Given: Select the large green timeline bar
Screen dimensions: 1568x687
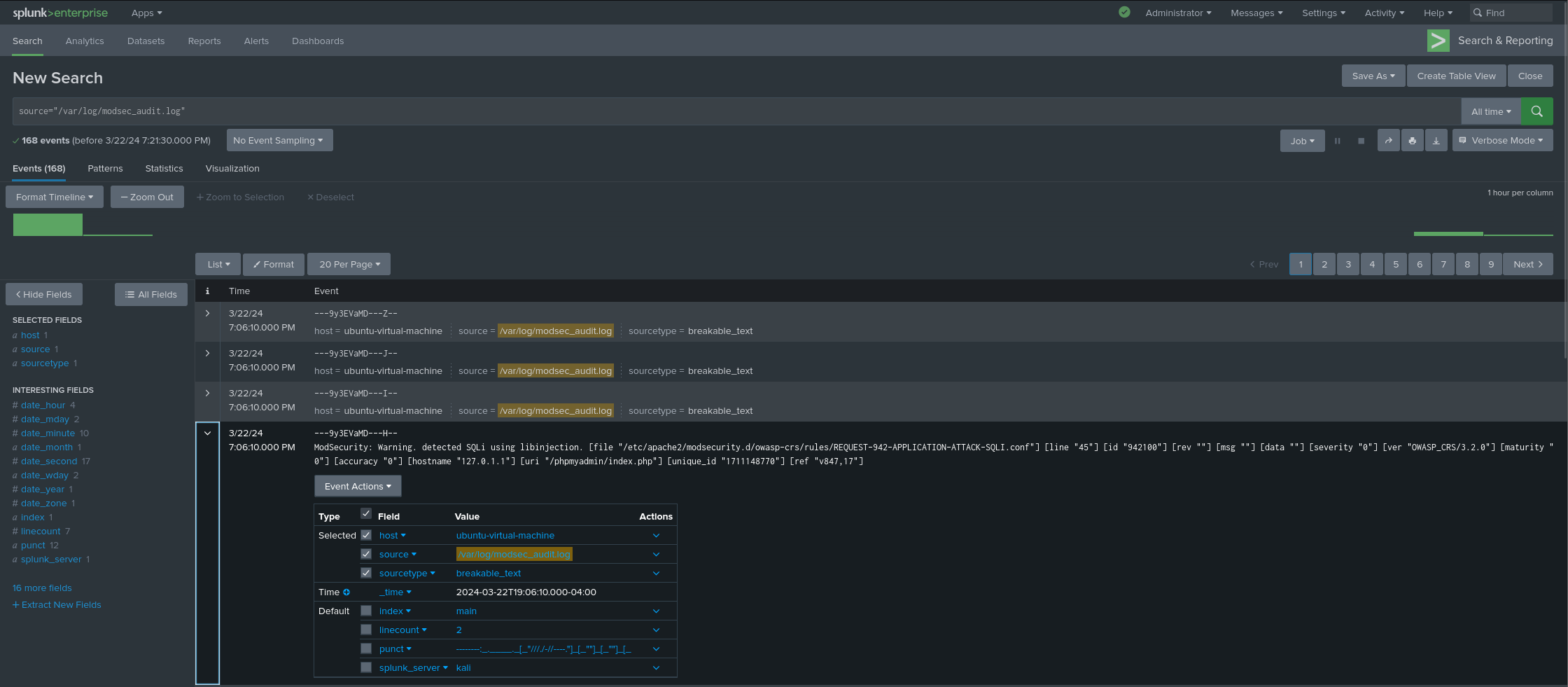Looking at the screenshot, I should pos(48,225).
